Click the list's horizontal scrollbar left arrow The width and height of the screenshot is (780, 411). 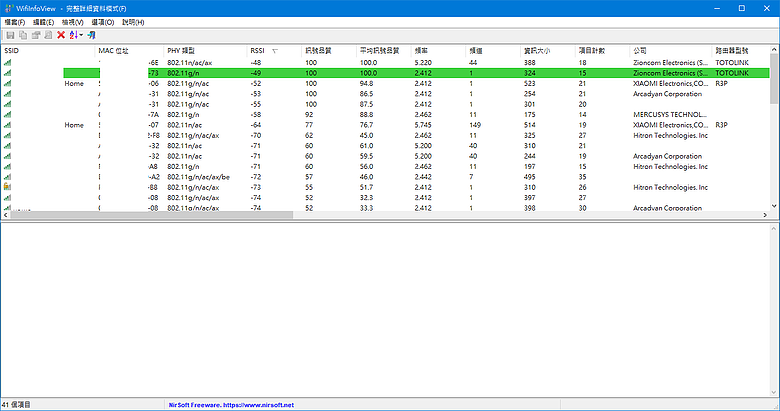click(5, 215)
